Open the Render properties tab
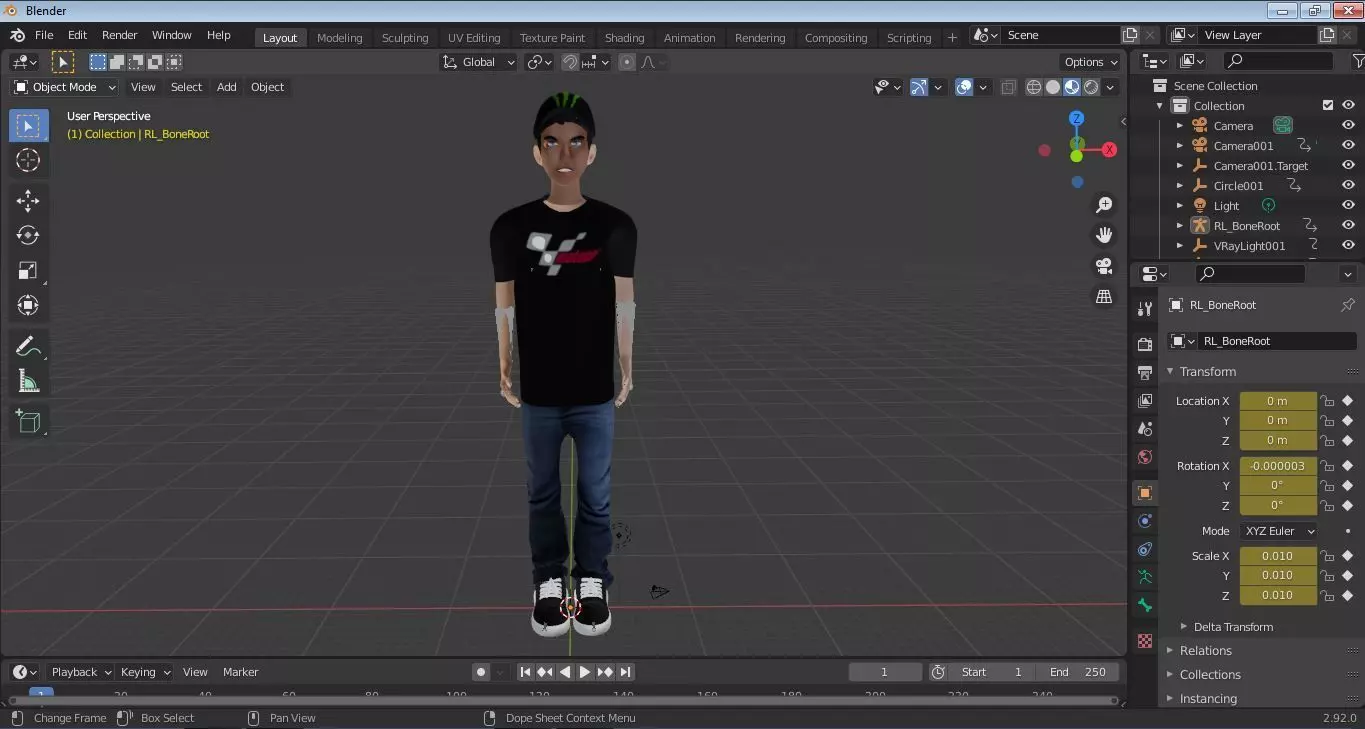The image size is (1365, 729). point(1145,344)
